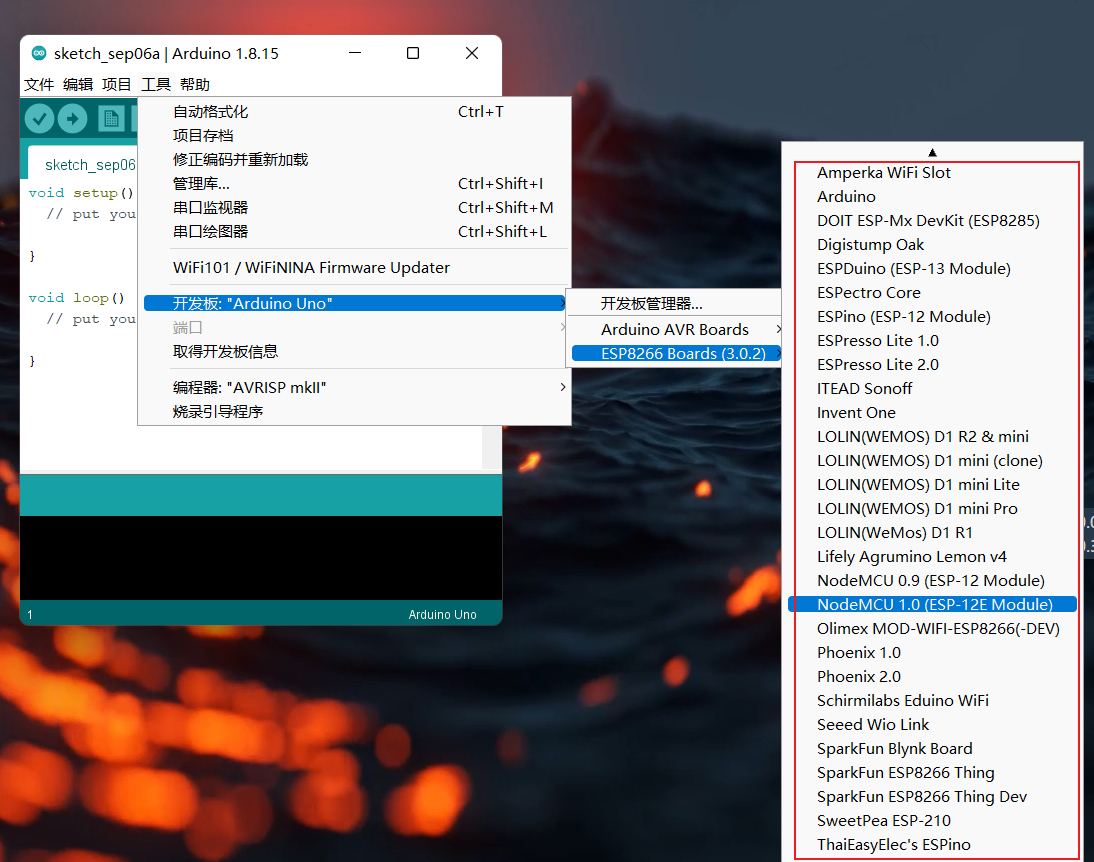This screenshot has height=862, width=1094.
Task: Select Phoenix 2.0 board
Action: point(932,677)
